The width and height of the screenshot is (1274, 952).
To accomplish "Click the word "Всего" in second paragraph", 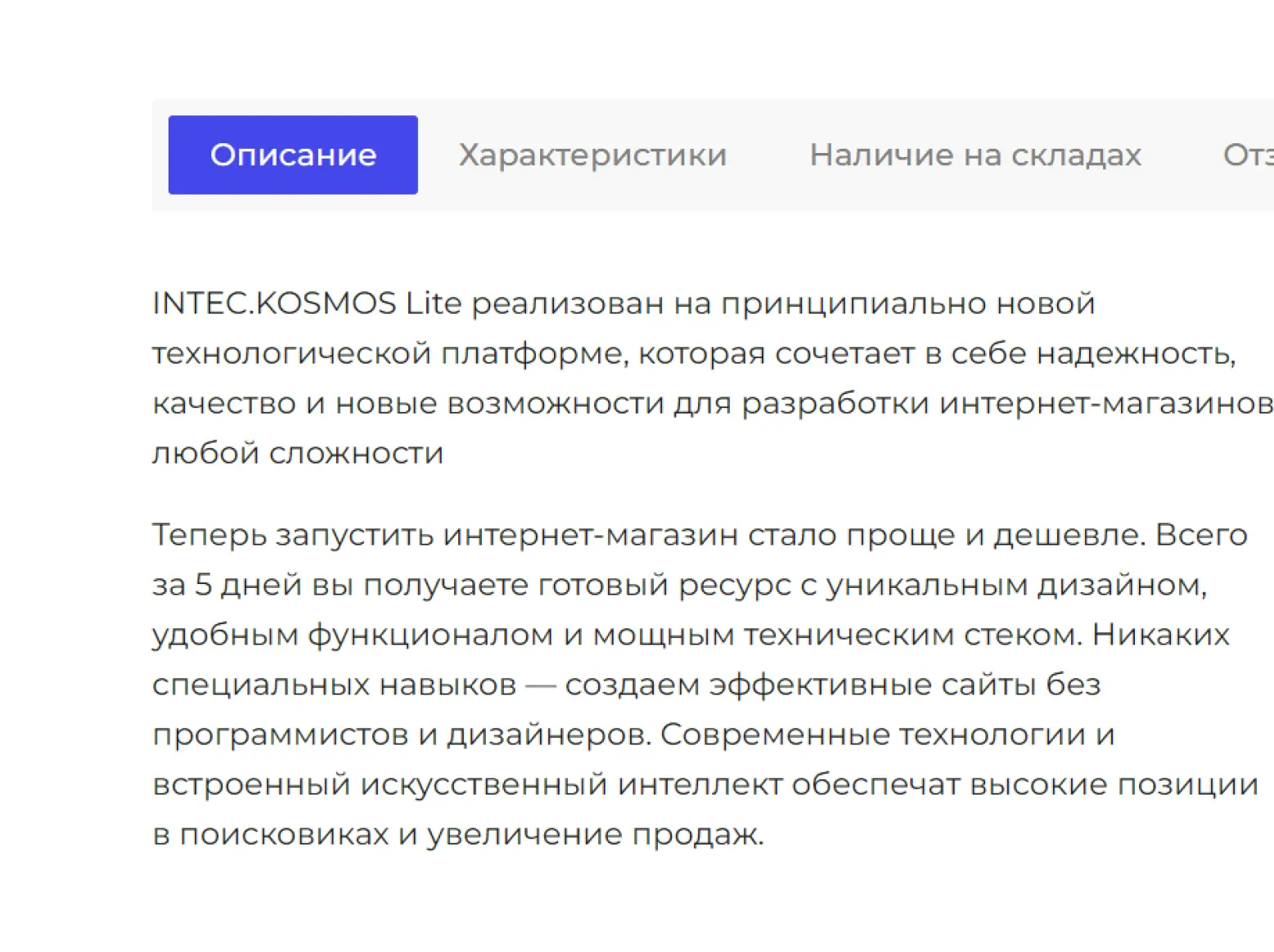I will (x=1201, y=535).
